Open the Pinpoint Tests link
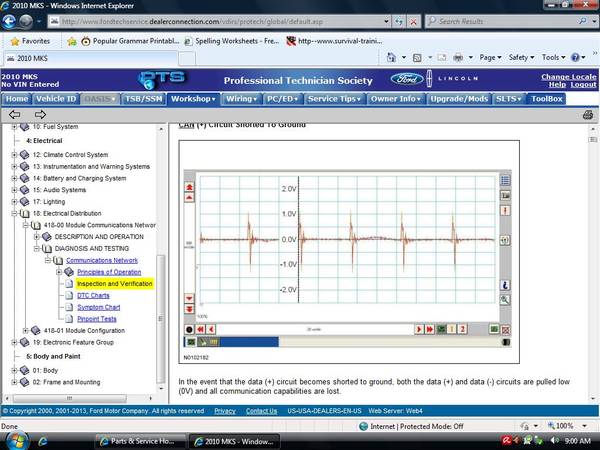The width and height of the screenshot is (600, 450). 96,319
